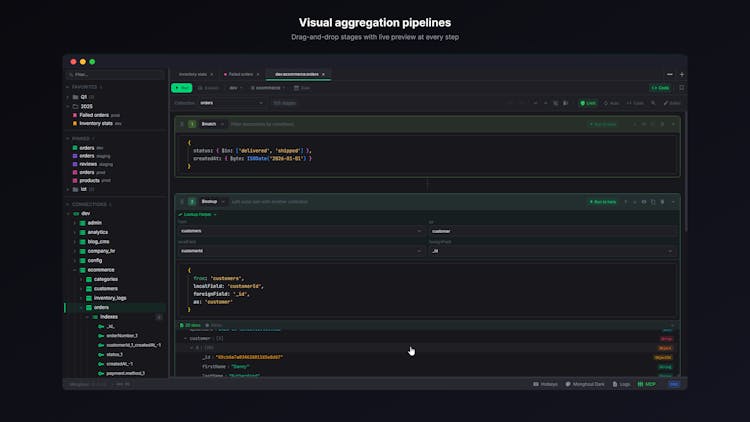The height and width of the screenshot is (422, 750).
Task: Open Logs from the status bar
Action: tap(620, 384)
